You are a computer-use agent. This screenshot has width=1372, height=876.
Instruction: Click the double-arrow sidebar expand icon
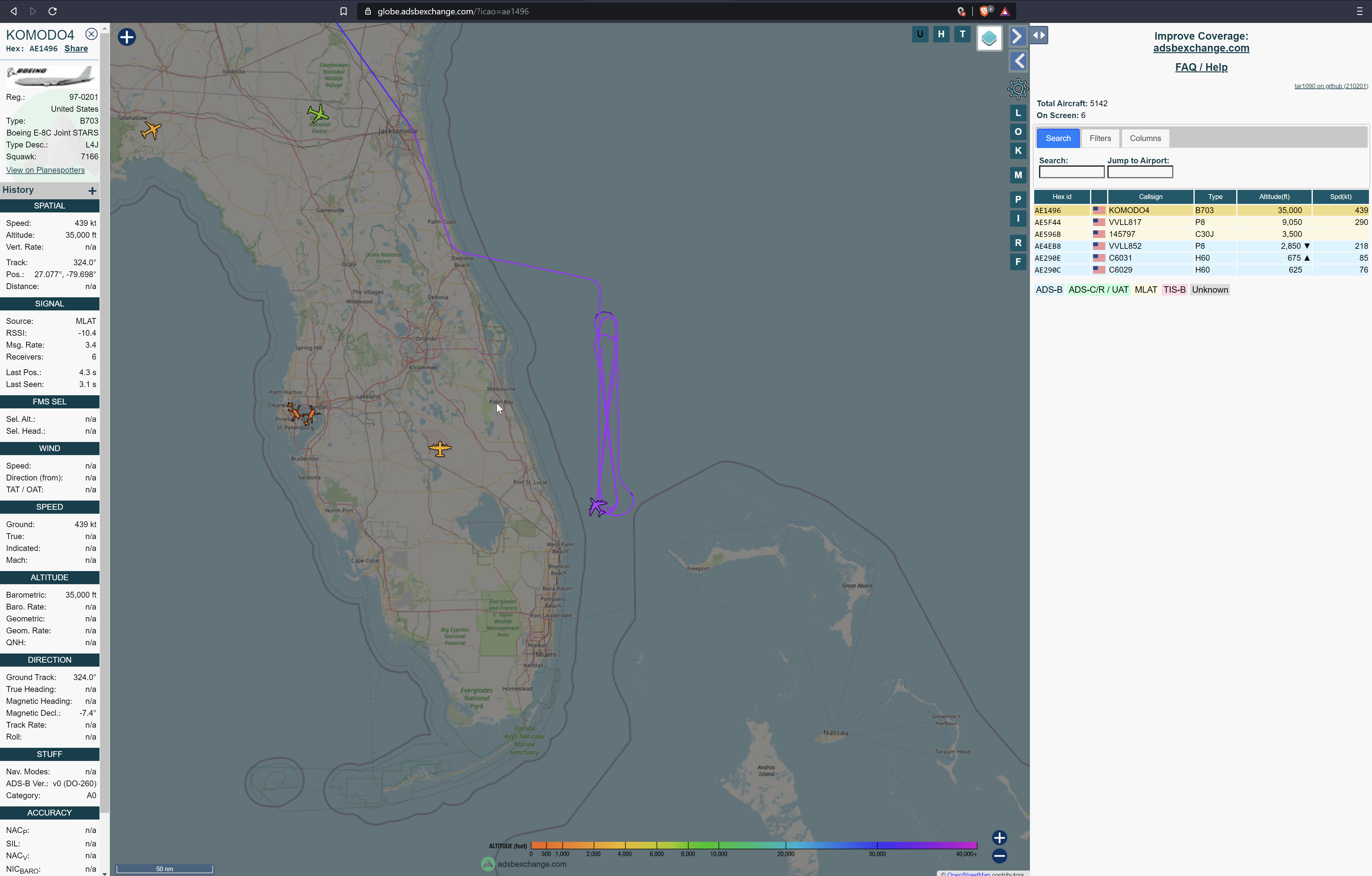1039,35
